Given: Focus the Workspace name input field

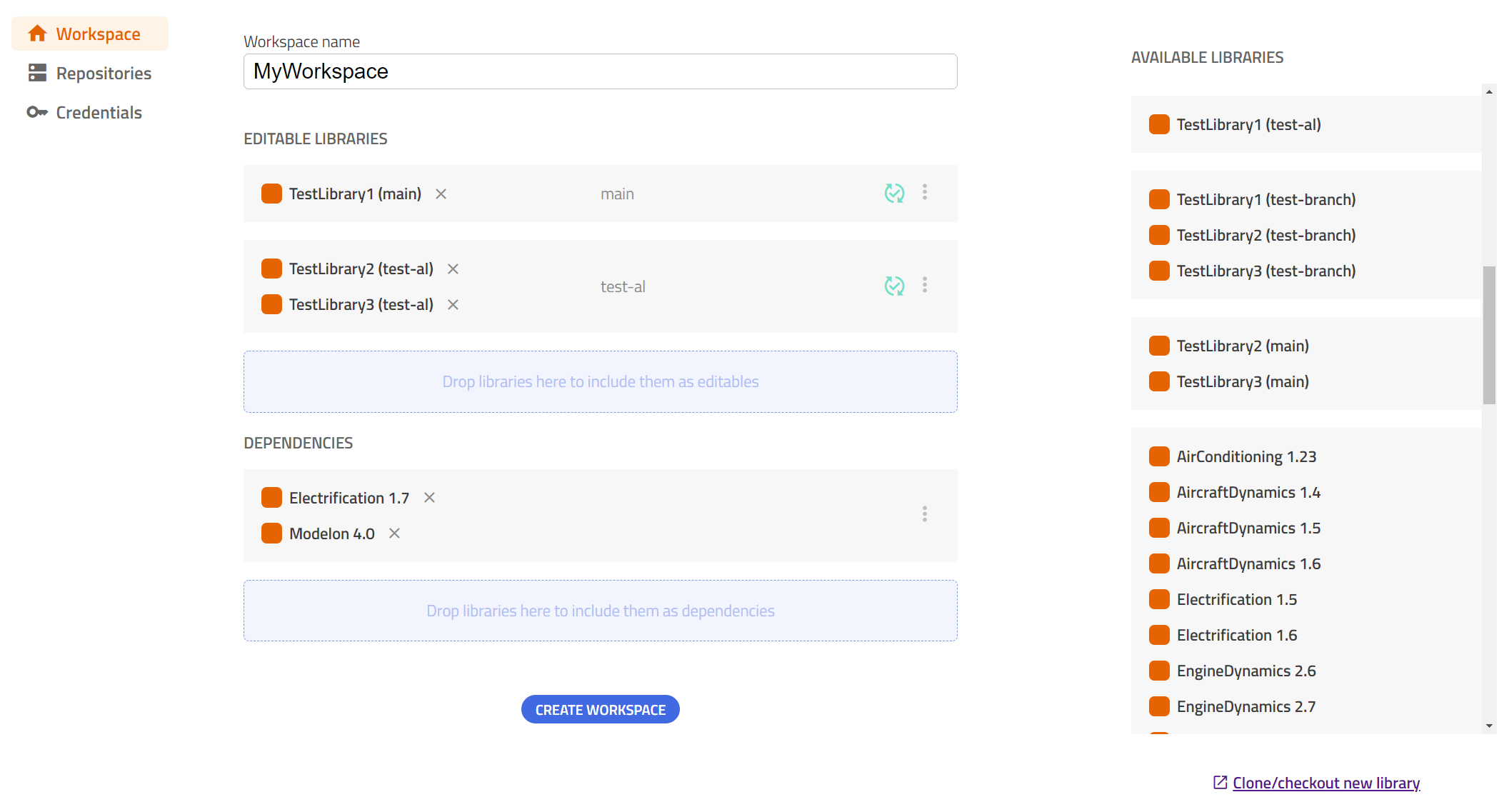Looking at the screenshot, I should (x=601, y=71).
